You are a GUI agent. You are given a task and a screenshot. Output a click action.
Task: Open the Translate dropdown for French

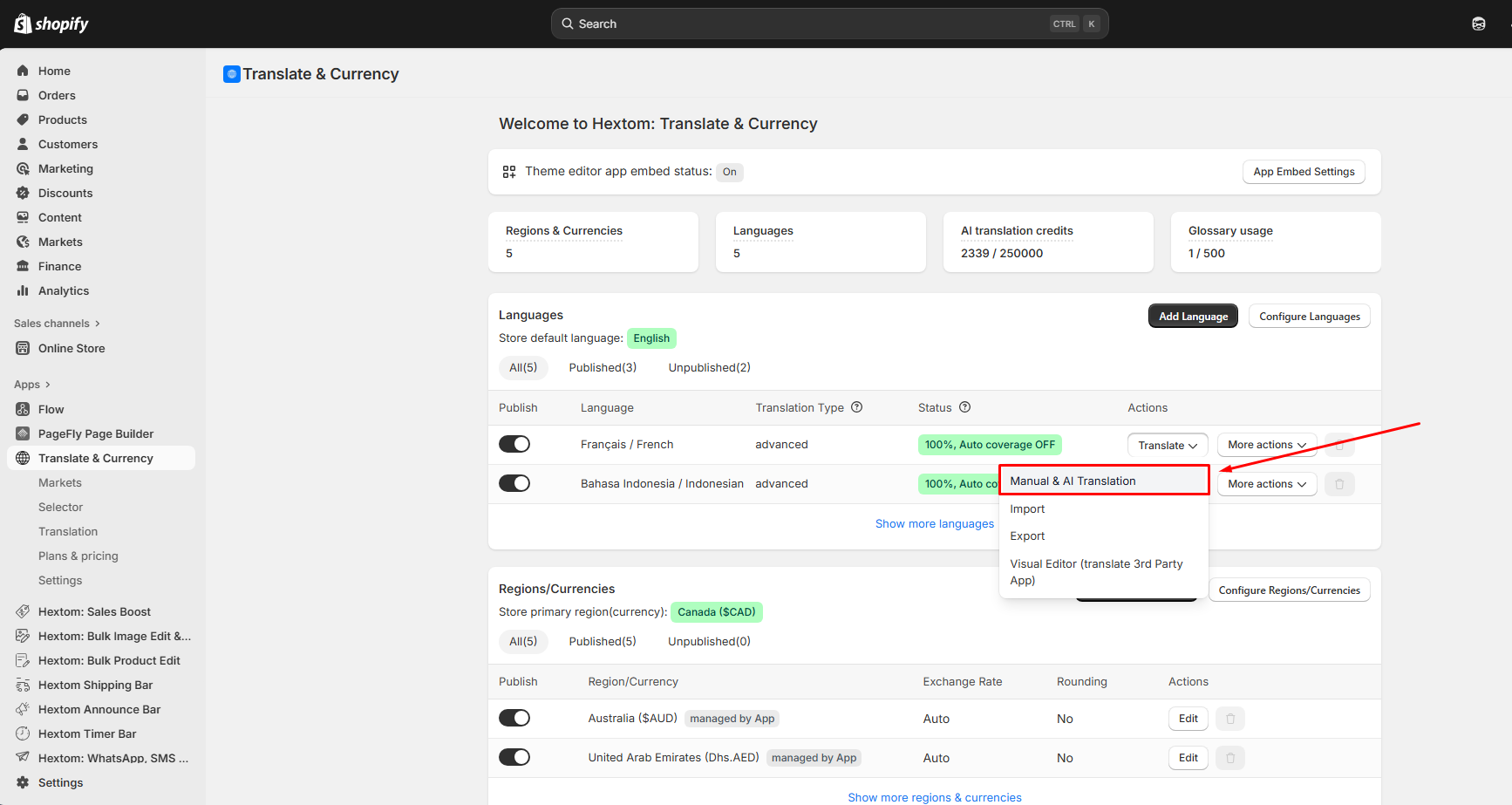click(x=1168, y=445)
